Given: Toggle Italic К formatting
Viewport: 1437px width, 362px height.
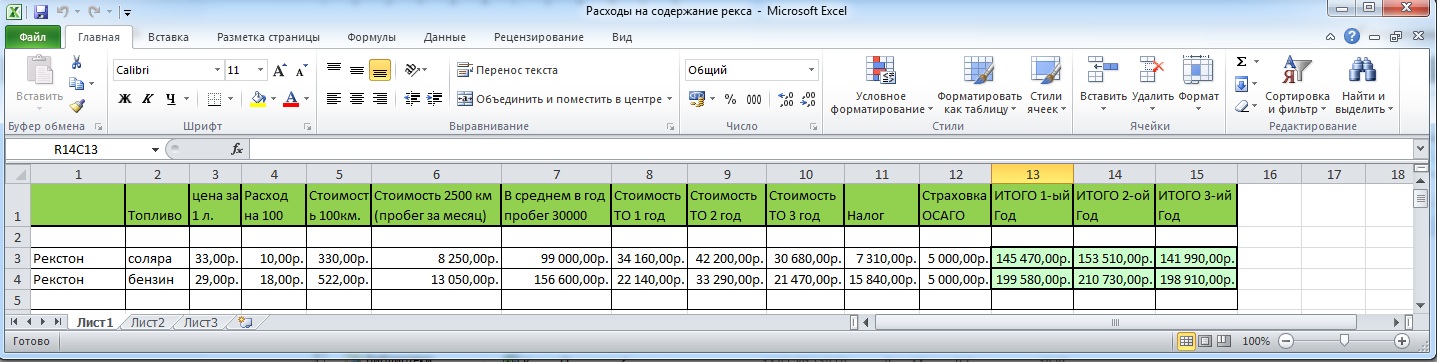Looking at the screenshot, I should pos(148,98).
